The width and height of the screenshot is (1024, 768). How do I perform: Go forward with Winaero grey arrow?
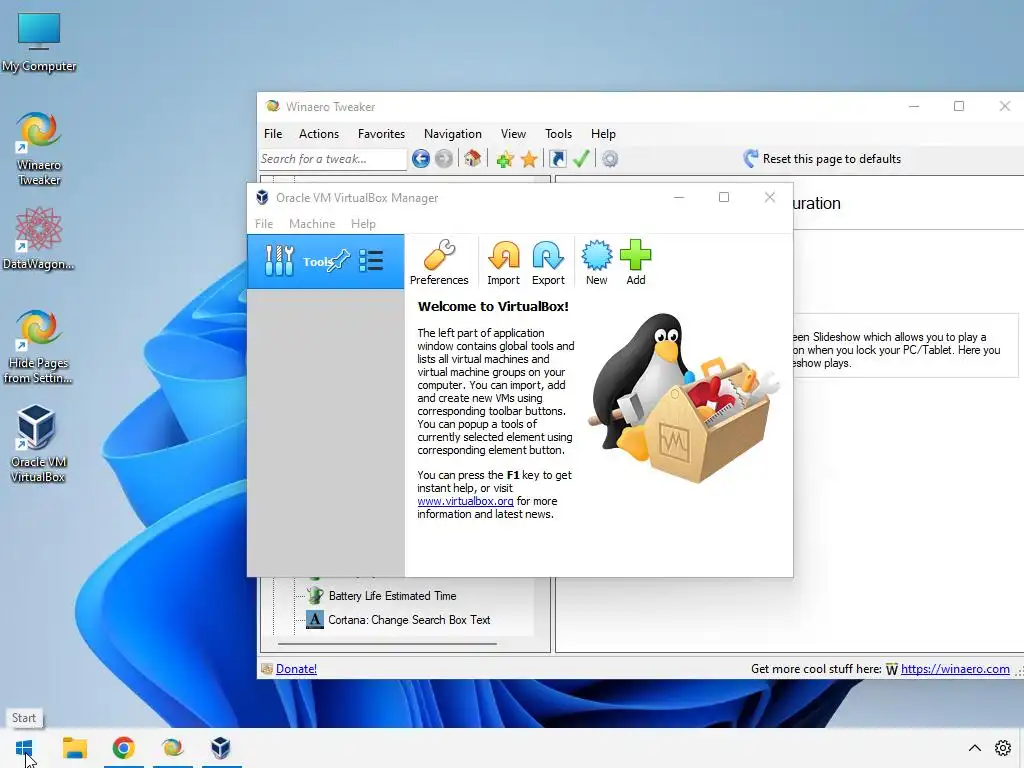[443, 159]
